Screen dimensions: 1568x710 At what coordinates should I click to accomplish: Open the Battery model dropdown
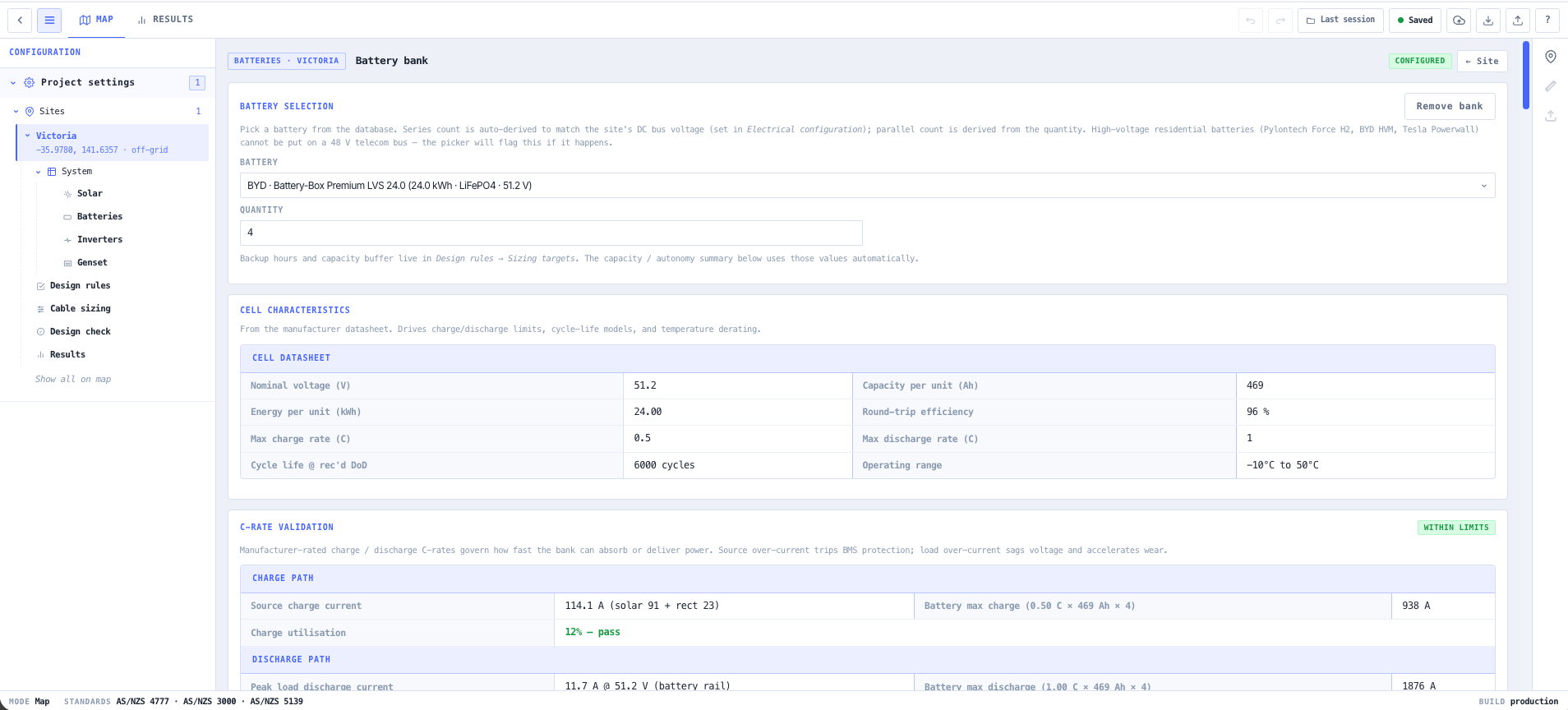coord(867,186)
